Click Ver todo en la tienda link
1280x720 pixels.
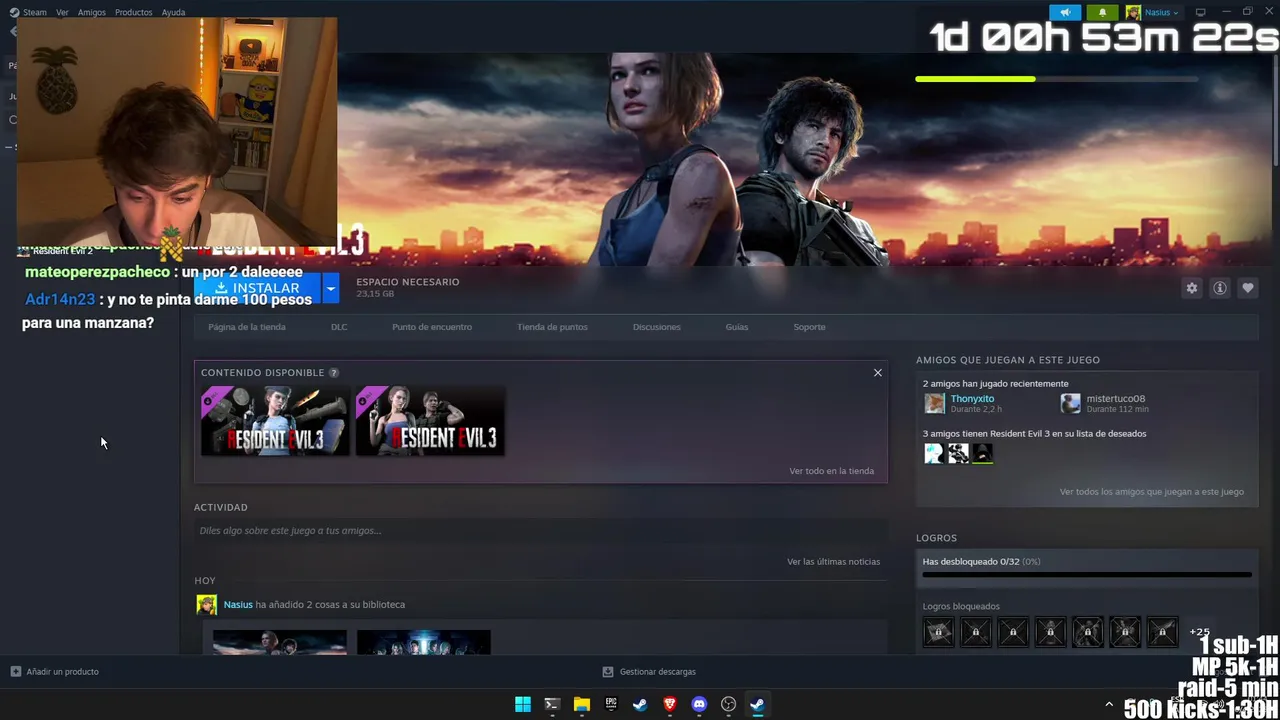[831, 471]
